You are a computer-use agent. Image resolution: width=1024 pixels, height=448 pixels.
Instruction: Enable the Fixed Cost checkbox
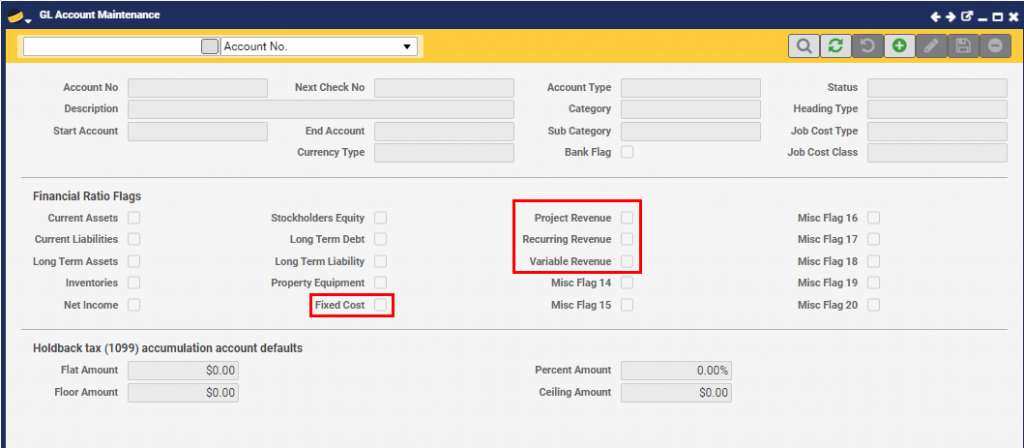(380, 305)
